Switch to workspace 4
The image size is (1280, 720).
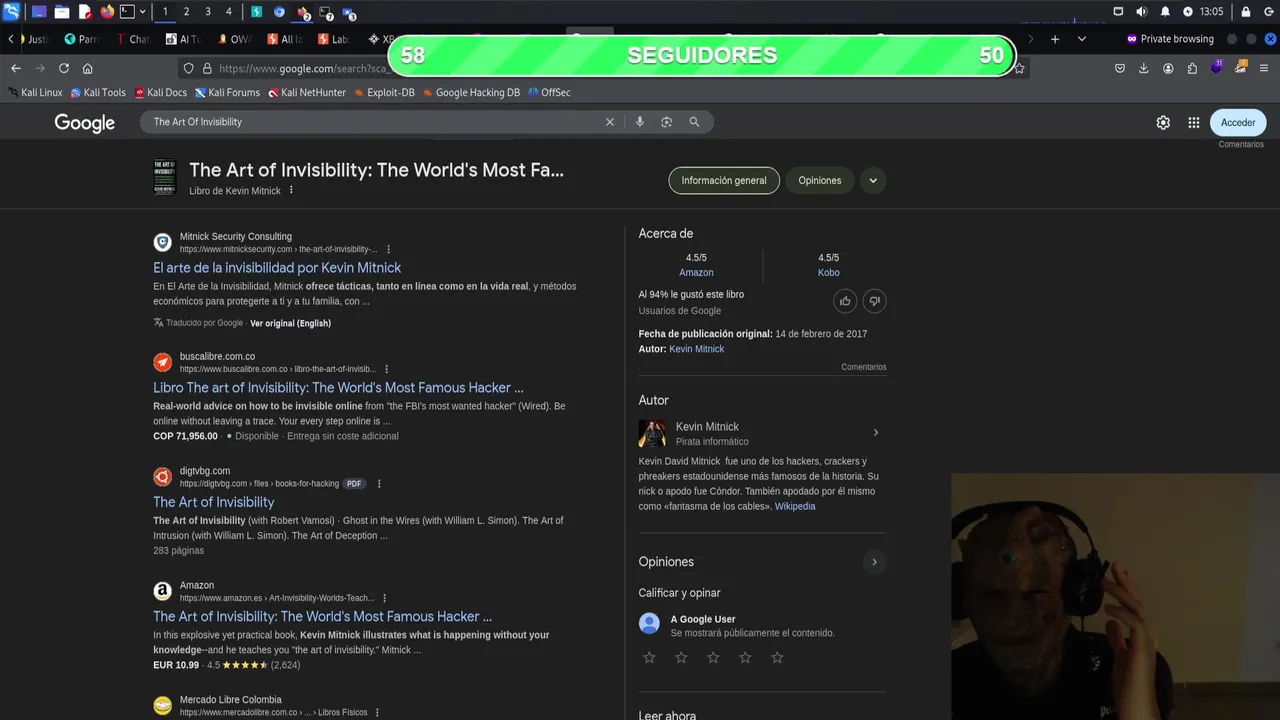[228, 12]
